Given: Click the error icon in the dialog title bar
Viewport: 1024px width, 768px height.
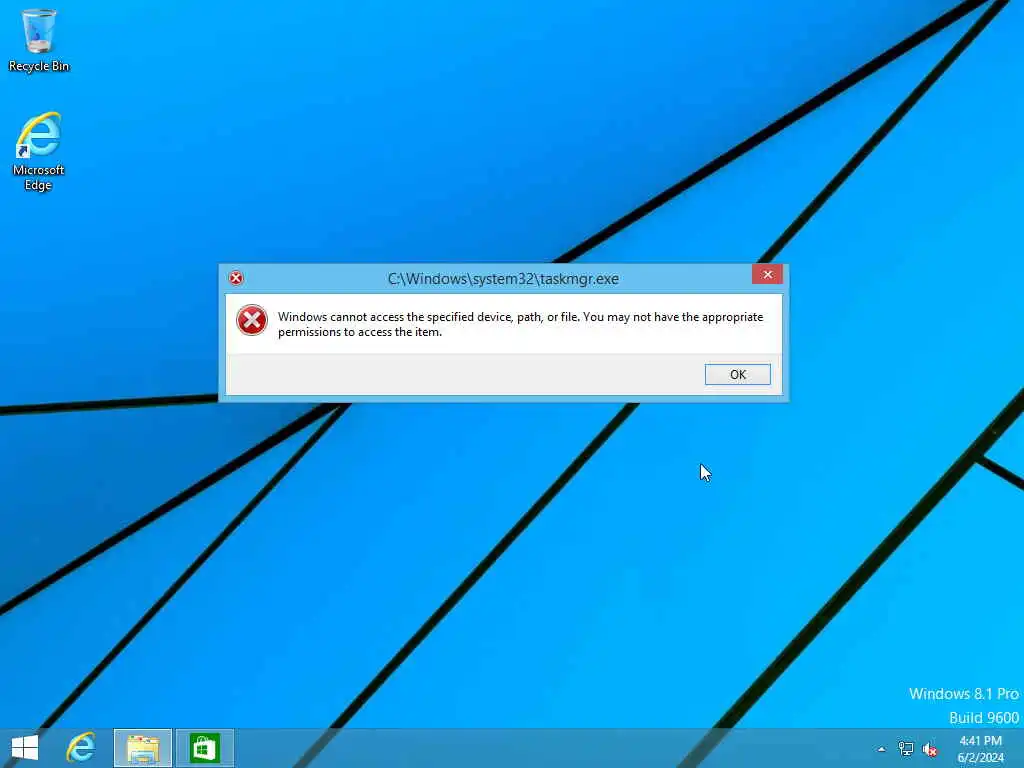Looking at the screenshot, I should point(236,278).
